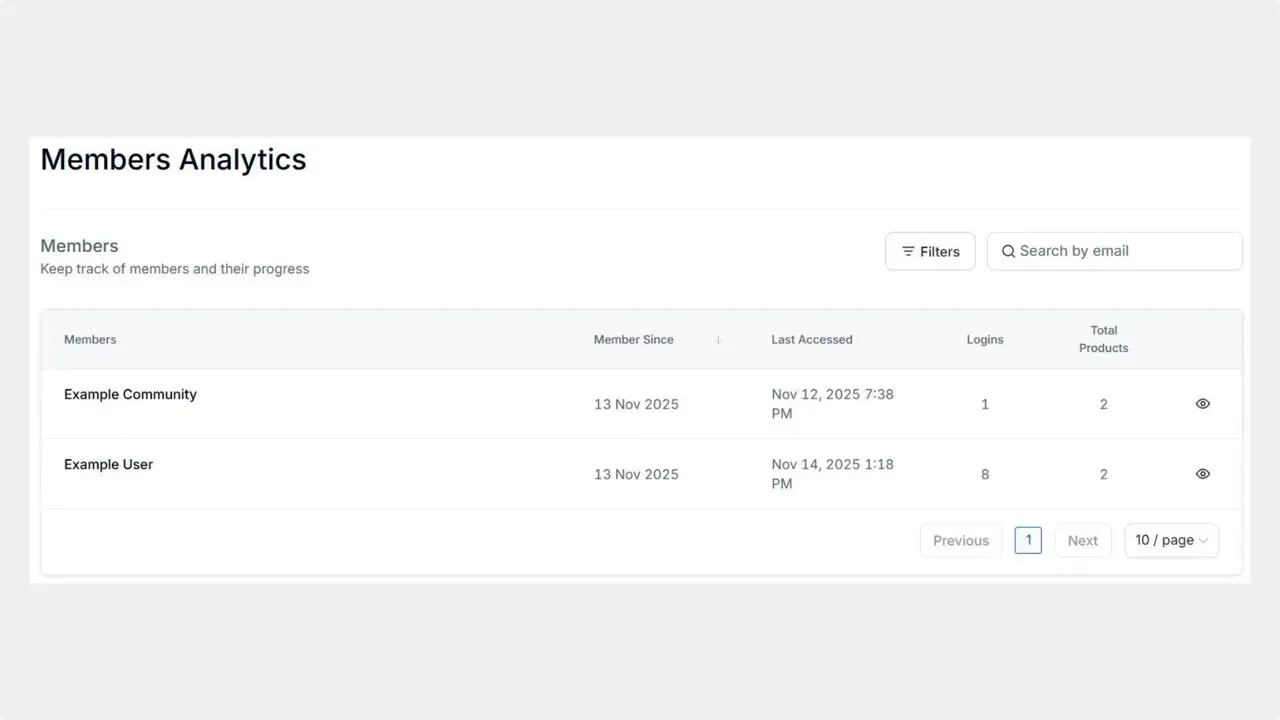Click the Members column header
The height and width of the screenshot is (720, 1280).
tap(90, 339)
